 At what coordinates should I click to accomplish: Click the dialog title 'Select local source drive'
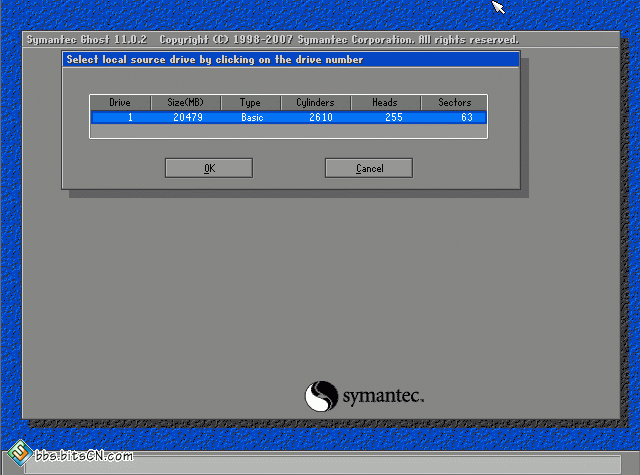(x=215, y=60)
